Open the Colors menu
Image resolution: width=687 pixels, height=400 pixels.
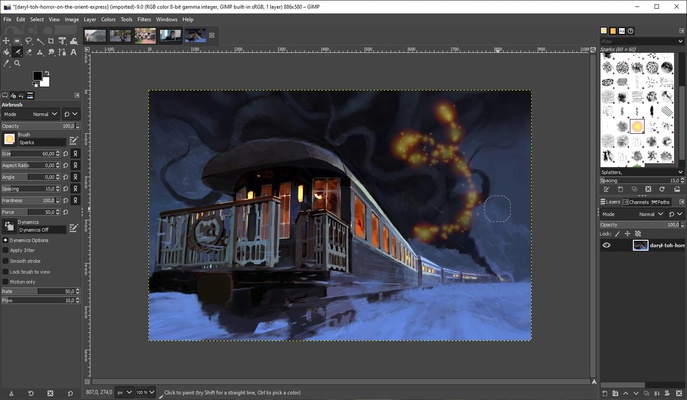coord(108,19)
